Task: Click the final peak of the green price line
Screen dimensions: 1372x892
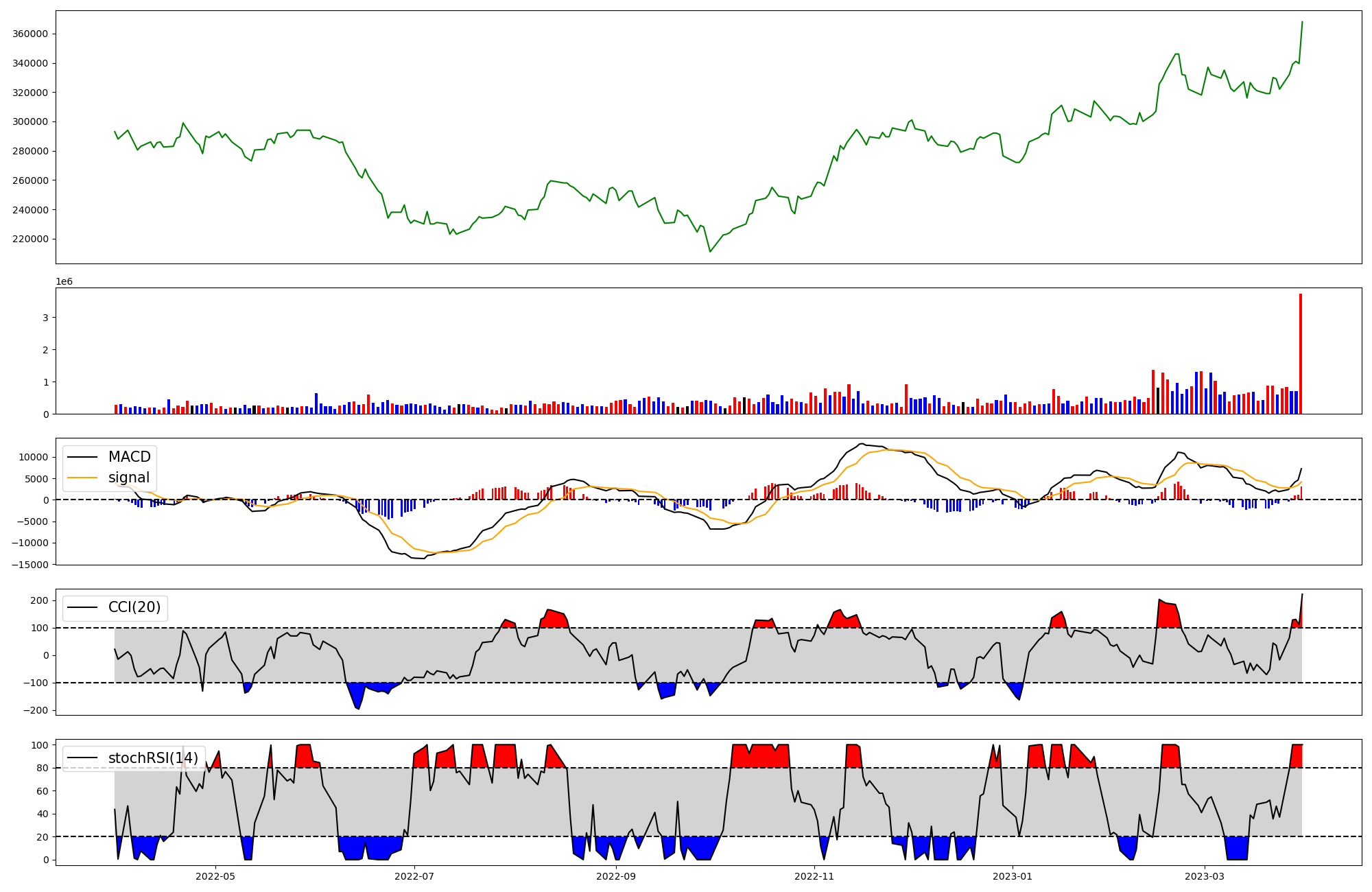Action: [1302, 22]
